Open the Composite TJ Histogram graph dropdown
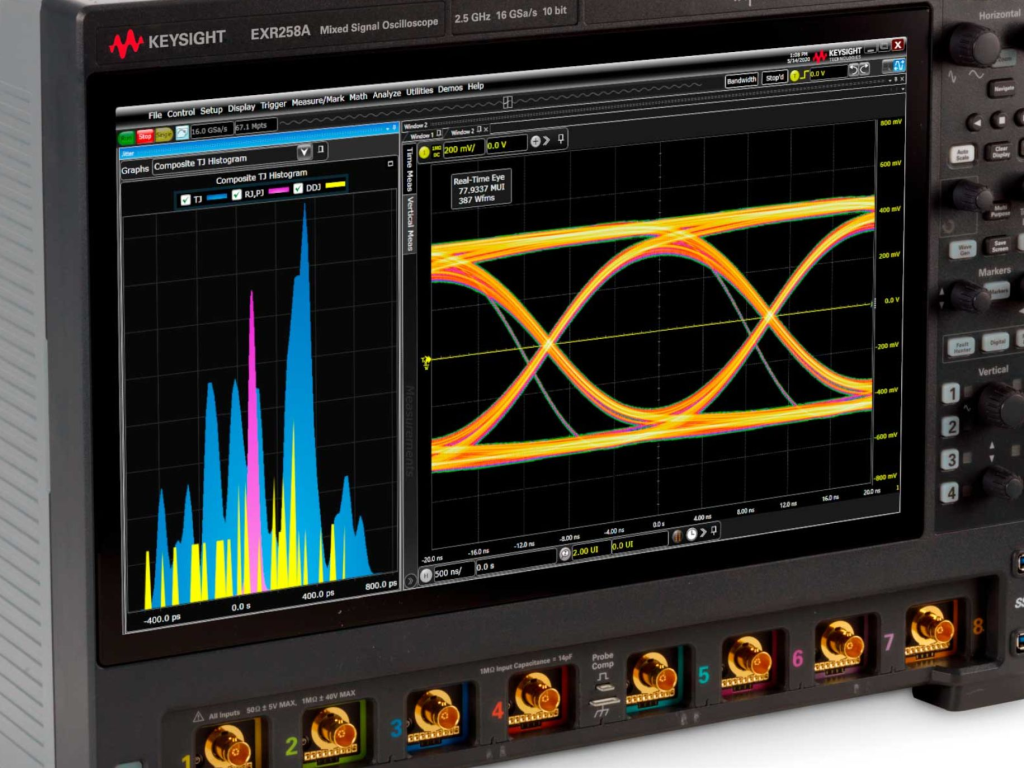Image resolution: width=1024 pixels, height=768 pixels. click(304, 153)
